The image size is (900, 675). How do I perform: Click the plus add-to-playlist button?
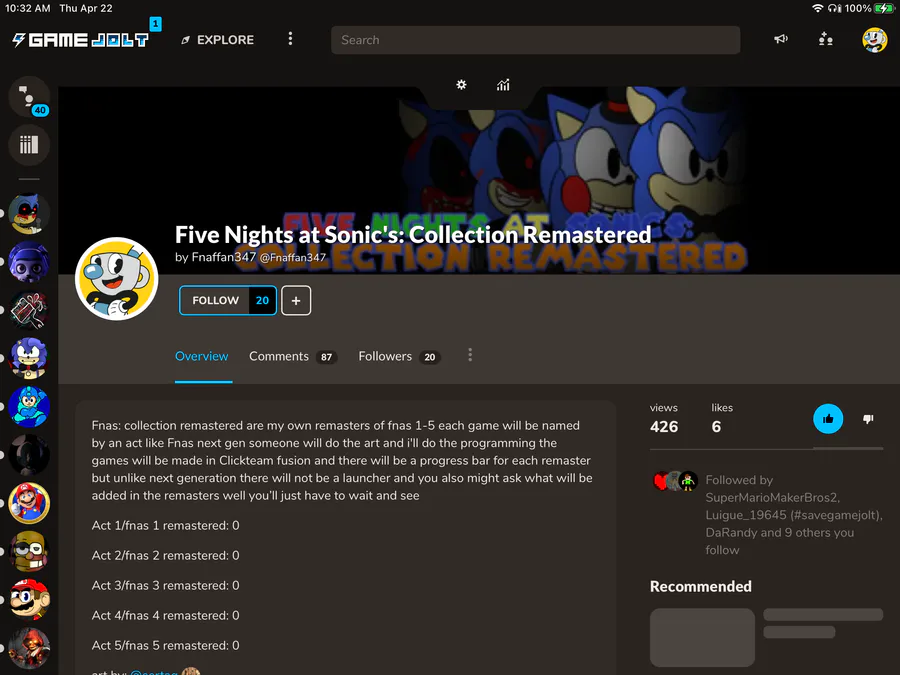pyautogui.click(x=296, y=300)
